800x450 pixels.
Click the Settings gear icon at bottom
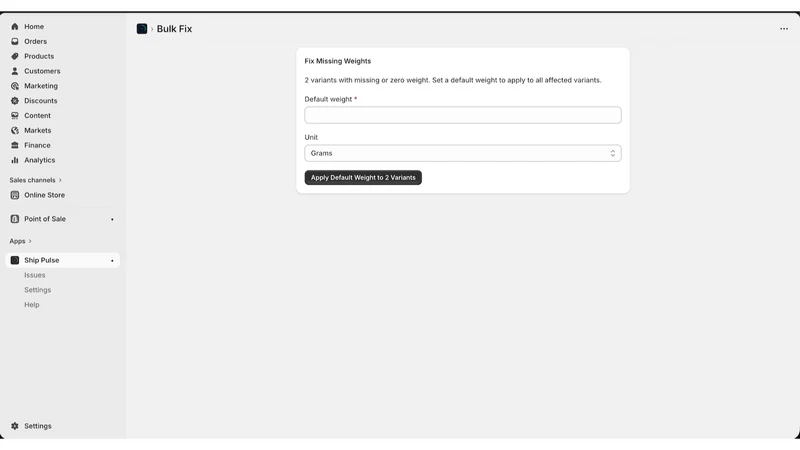point(15,426)
